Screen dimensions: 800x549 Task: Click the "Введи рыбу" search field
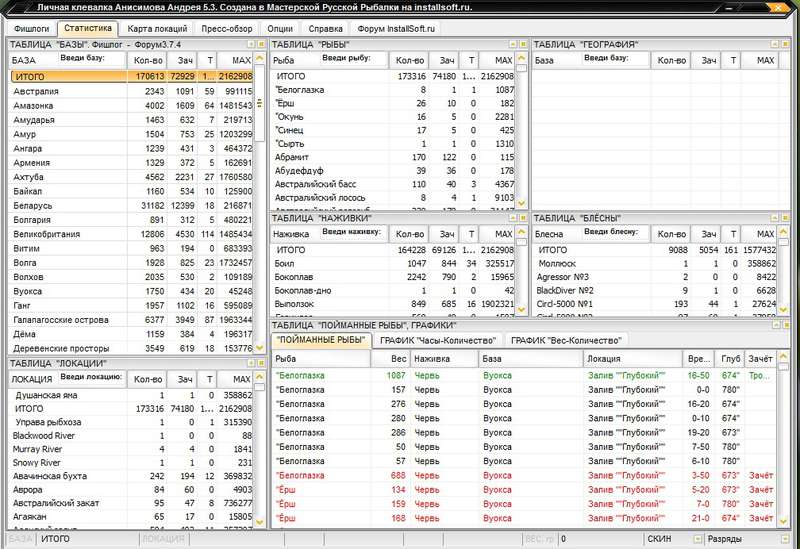353,60
